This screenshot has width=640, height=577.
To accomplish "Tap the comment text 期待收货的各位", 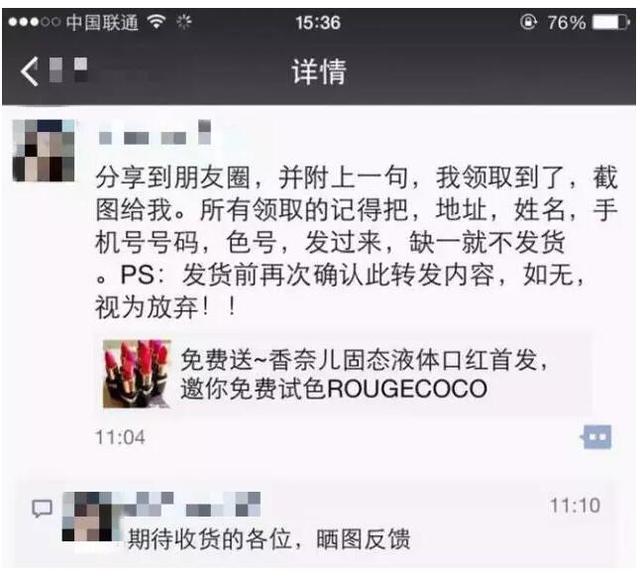I will click(x=210, y=539).
